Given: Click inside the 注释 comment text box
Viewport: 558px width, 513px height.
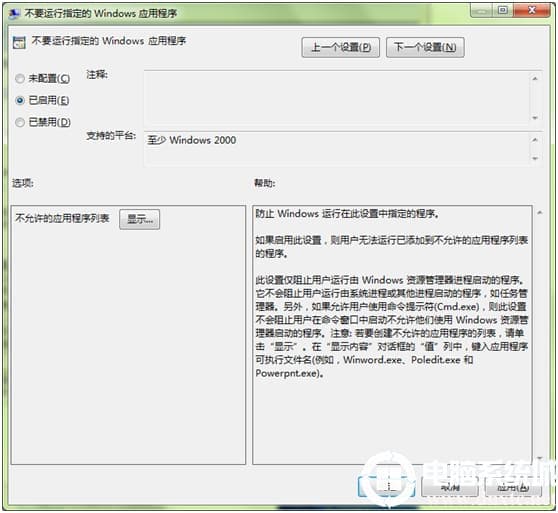Looking at the screenshot, I should click(x=336, y=97).
